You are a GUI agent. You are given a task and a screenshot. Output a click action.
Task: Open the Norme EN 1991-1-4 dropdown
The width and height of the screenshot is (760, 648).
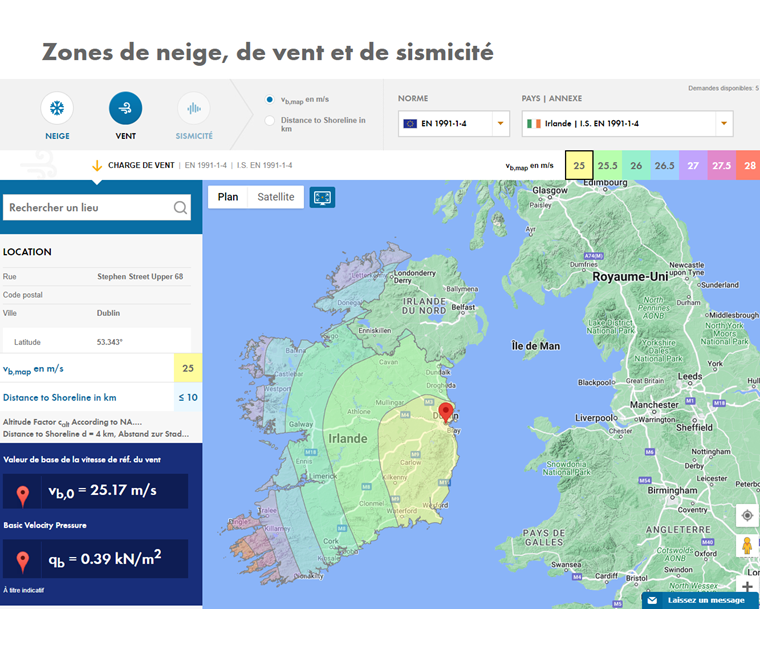click(454, 124)
